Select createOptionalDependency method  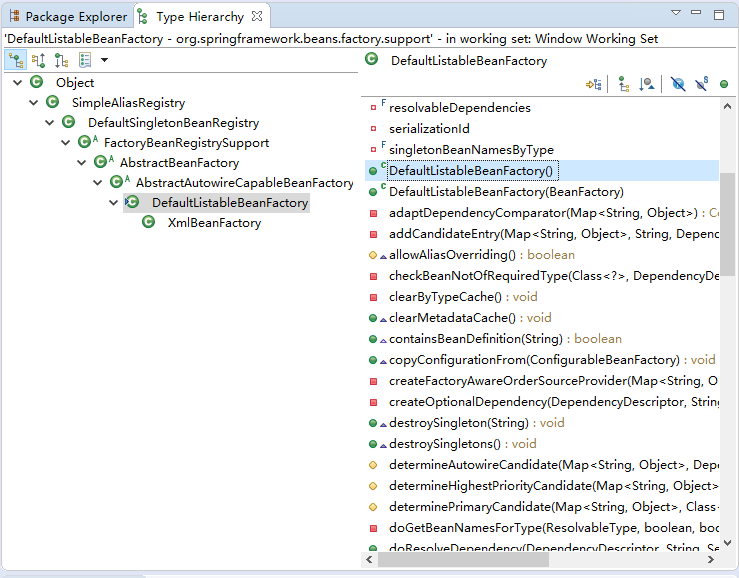pyautogui.click(x=554, y=402)
